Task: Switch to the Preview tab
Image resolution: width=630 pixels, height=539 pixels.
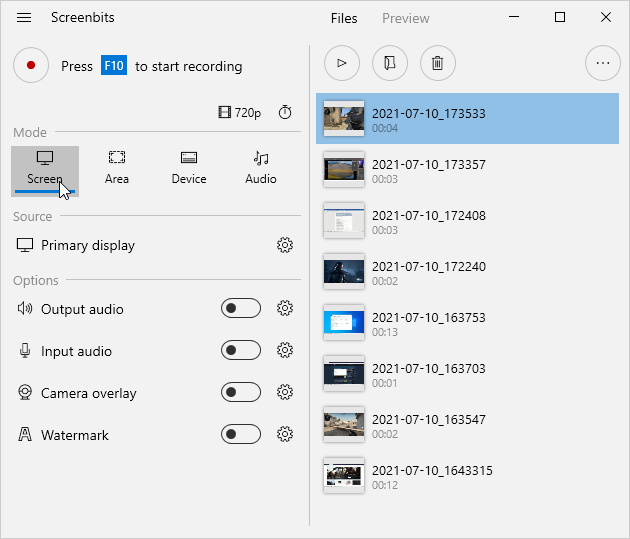Action: [405, 18]
